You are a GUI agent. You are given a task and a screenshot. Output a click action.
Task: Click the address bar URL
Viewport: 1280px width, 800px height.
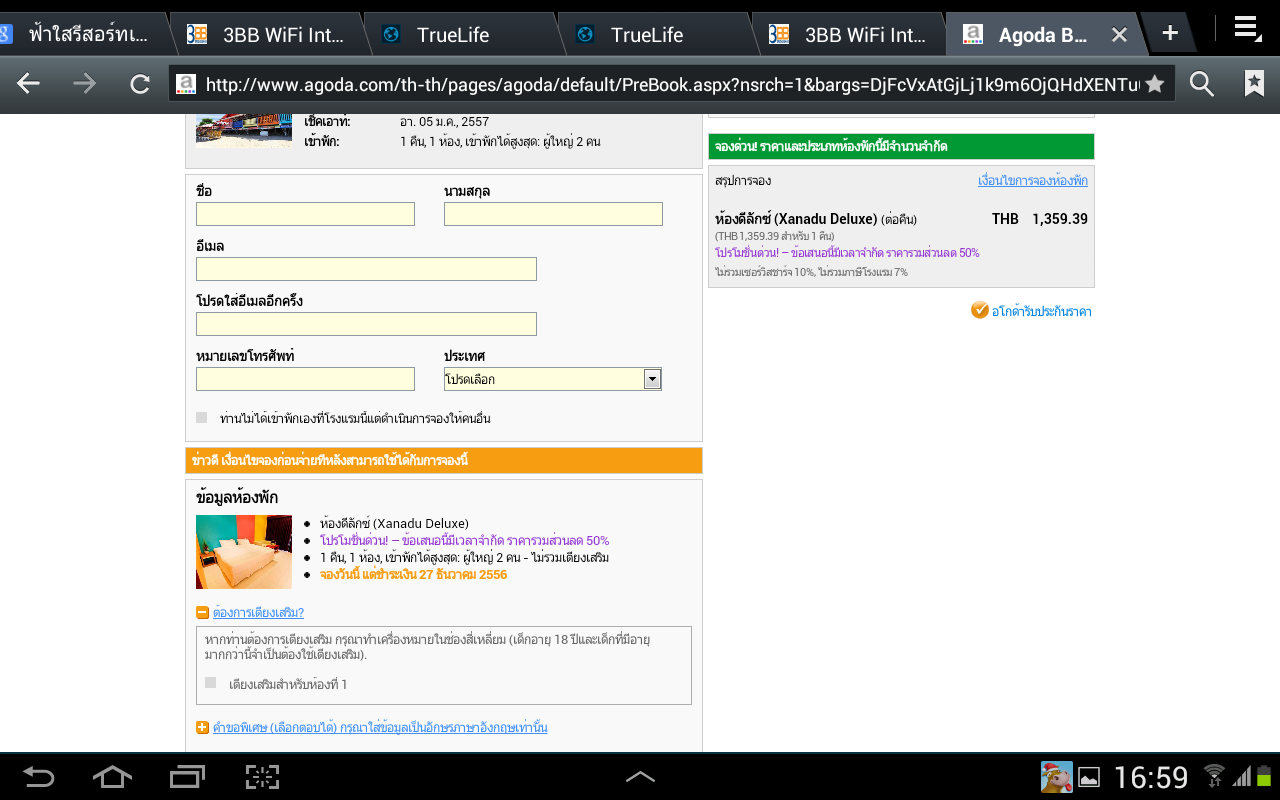[x=672, y=85]
